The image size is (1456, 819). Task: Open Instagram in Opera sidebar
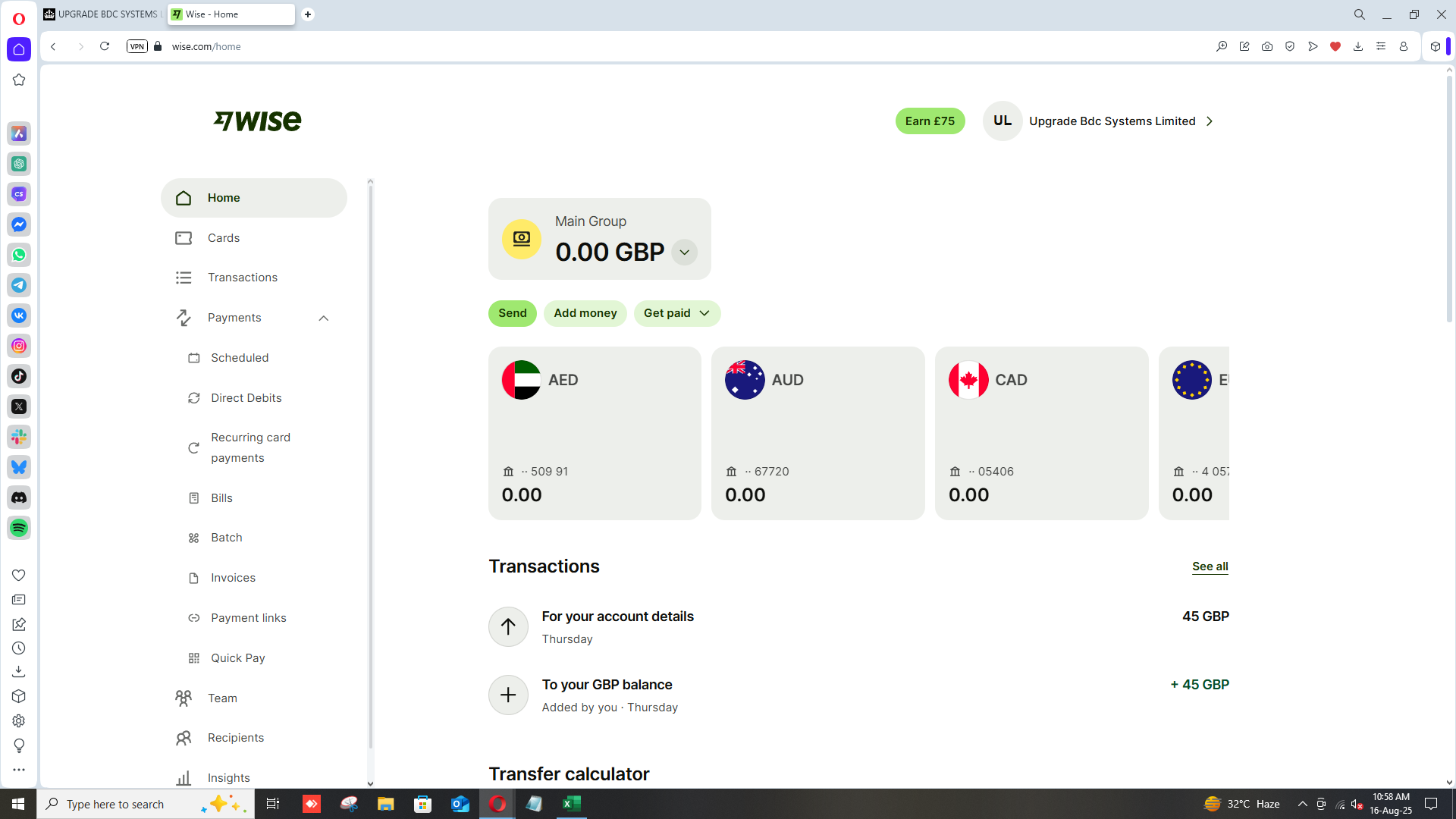(x=19, y=346)
